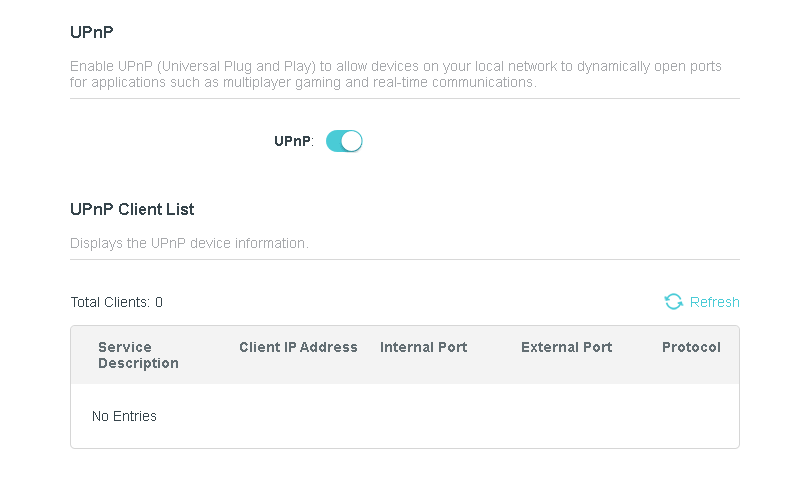
Task: Select the Client IP Address column header
Action: (x=298, y=347)
